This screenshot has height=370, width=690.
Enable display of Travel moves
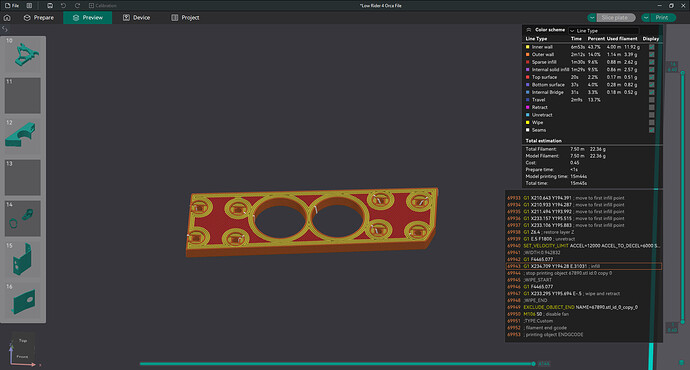(x=651, y=100)
